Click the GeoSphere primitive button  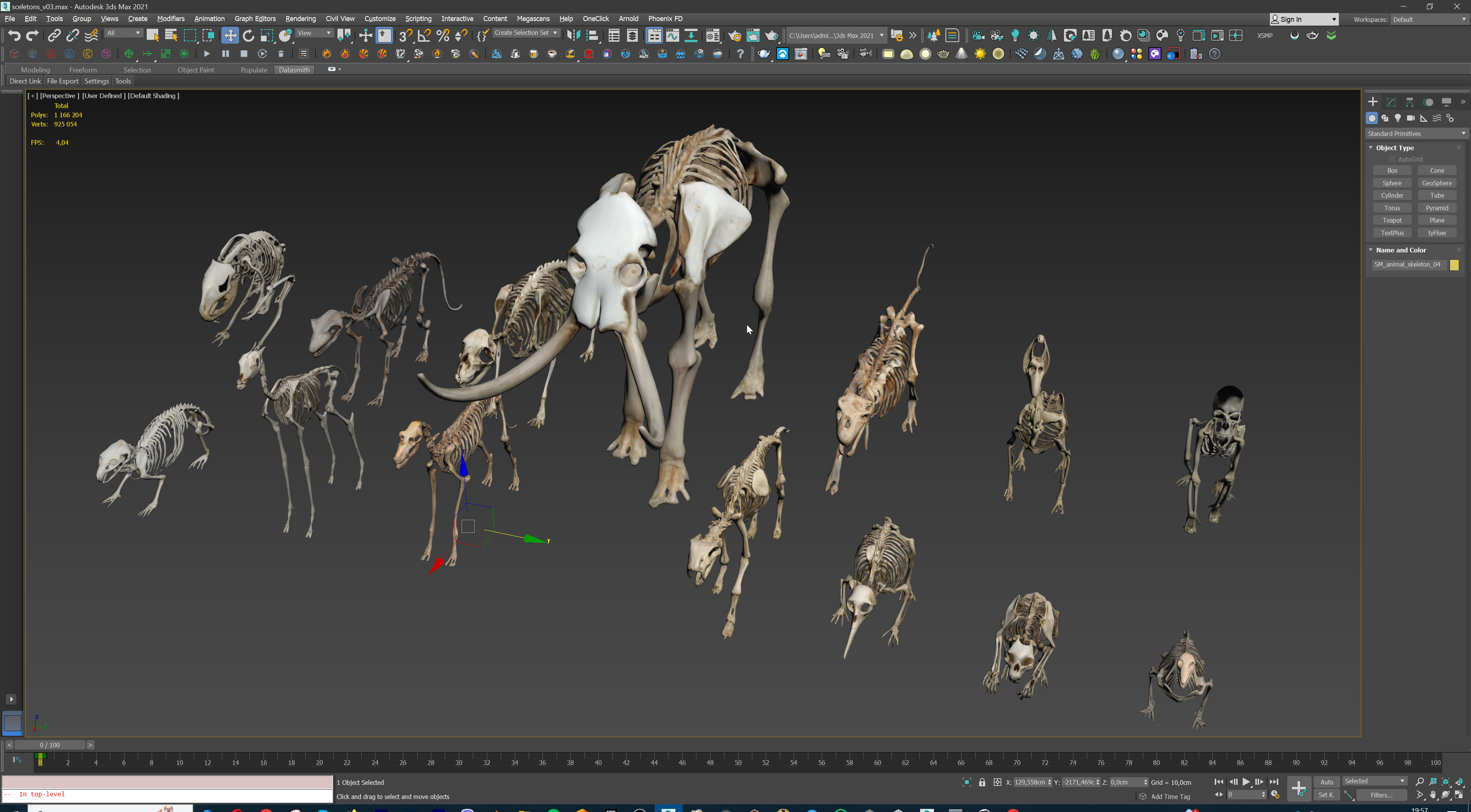1437,183
